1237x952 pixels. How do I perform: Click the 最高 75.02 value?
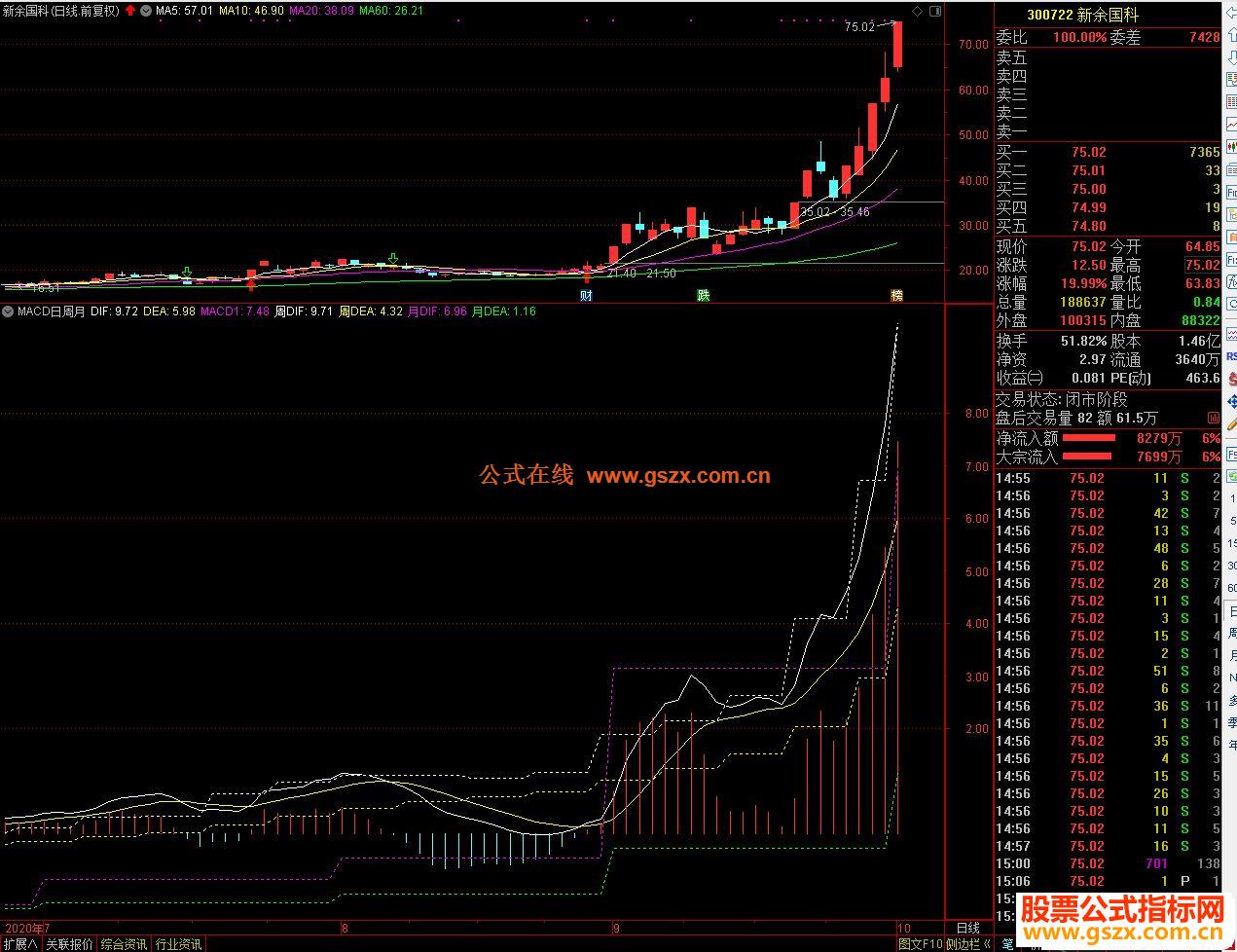coord(1202,265)
